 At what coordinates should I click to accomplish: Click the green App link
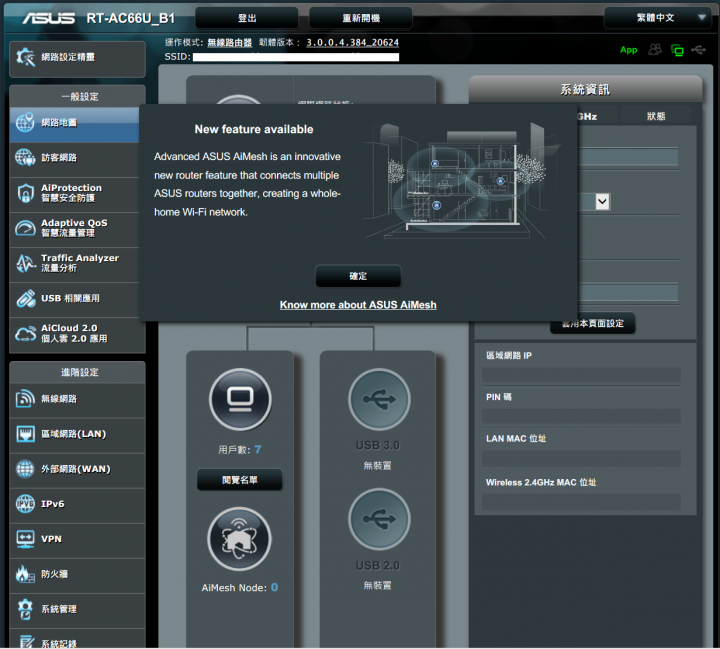coord(628,50)
